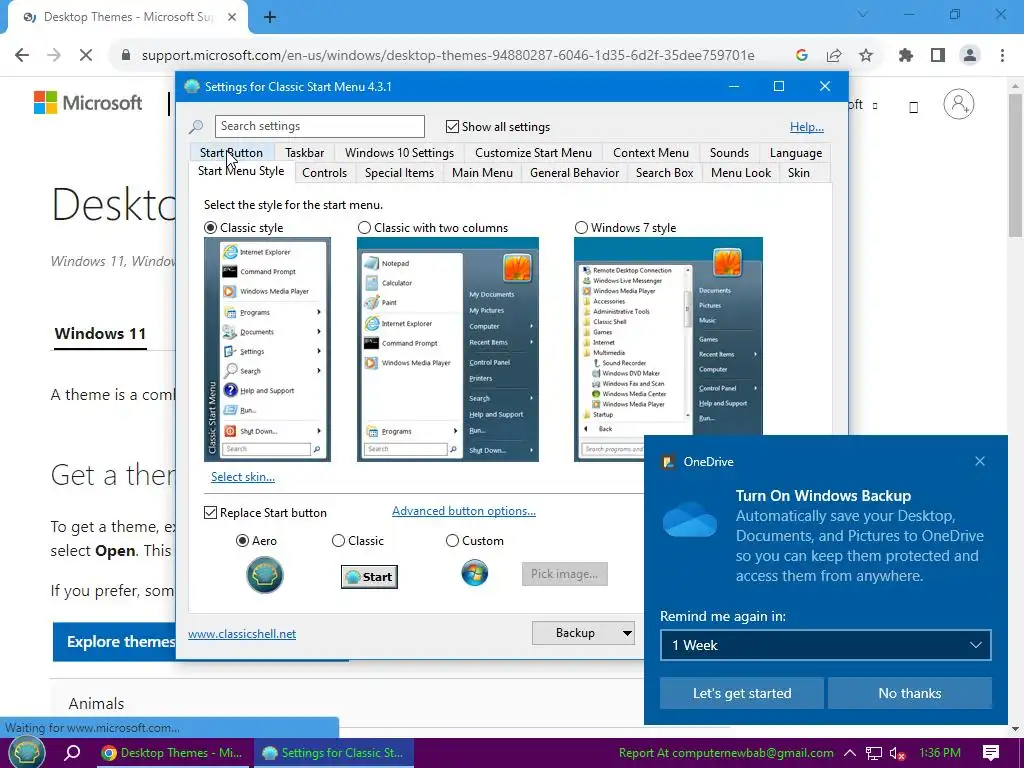Open the Menu Look tab
Screen dimensions: 1024x768
[741, 173]
